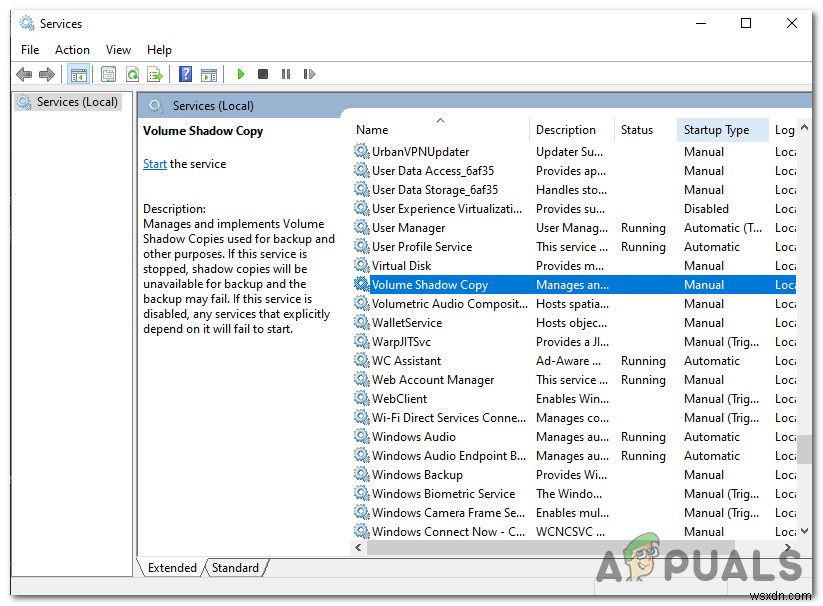Open the Action menu
This screenshot has width=823, height=606.
72,49
